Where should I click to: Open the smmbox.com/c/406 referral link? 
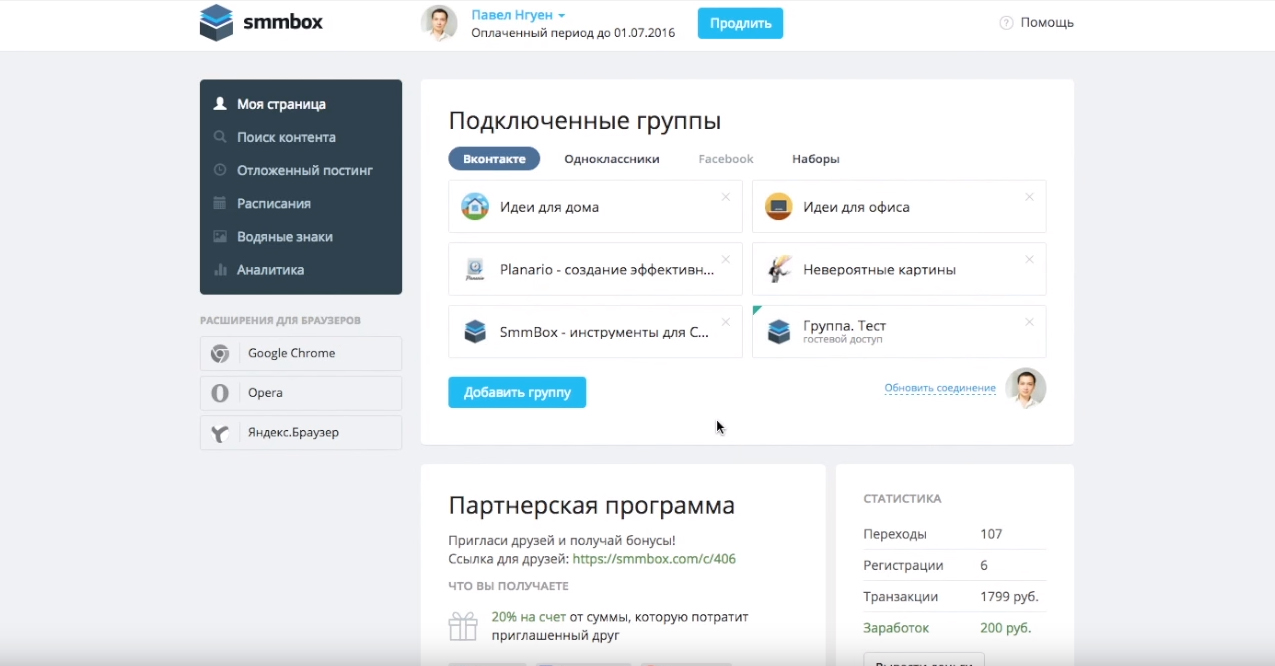coord(654,559)
